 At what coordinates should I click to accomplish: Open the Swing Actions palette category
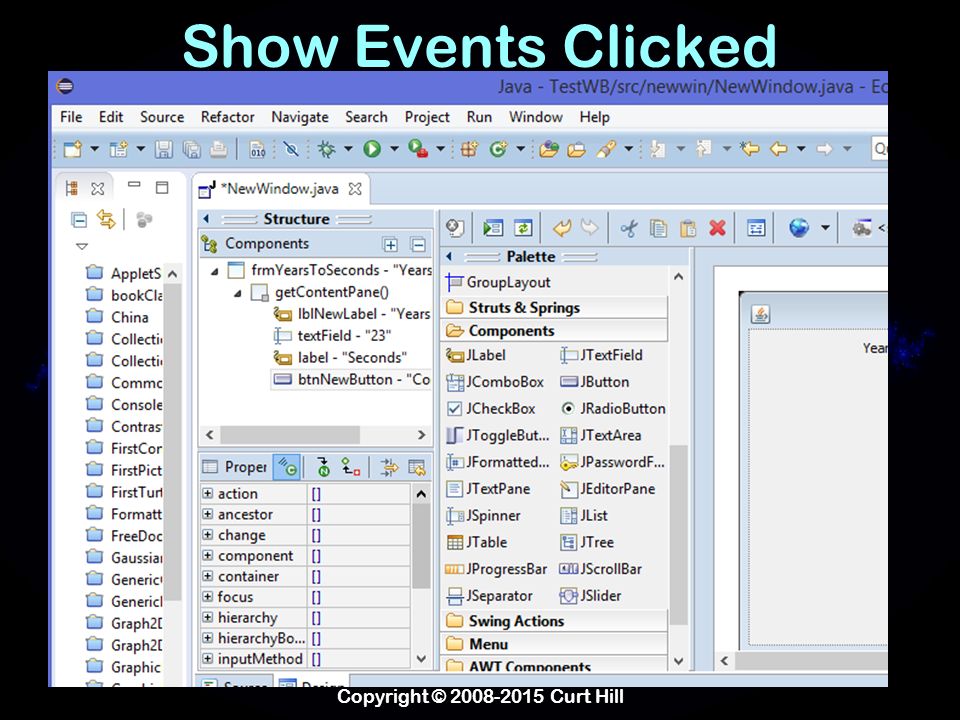click(x=553, y=621)
